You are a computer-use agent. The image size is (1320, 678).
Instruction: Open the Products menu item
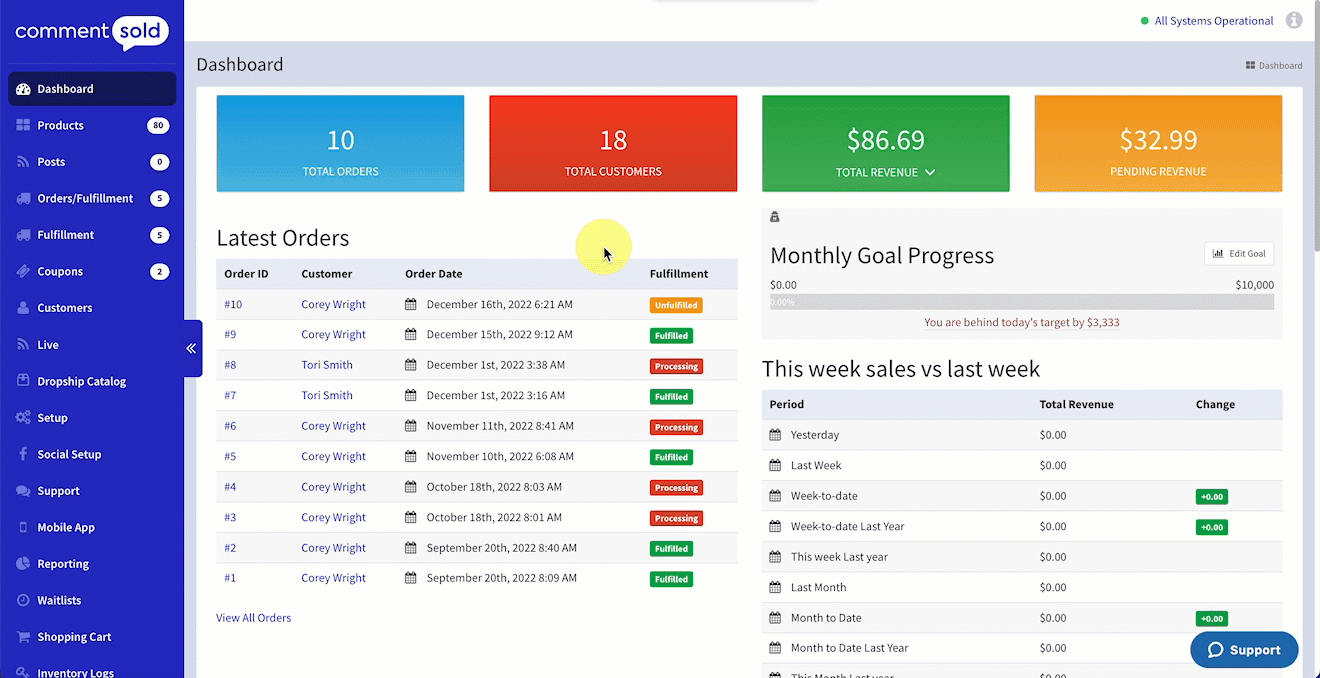click(x=60, y=126)
